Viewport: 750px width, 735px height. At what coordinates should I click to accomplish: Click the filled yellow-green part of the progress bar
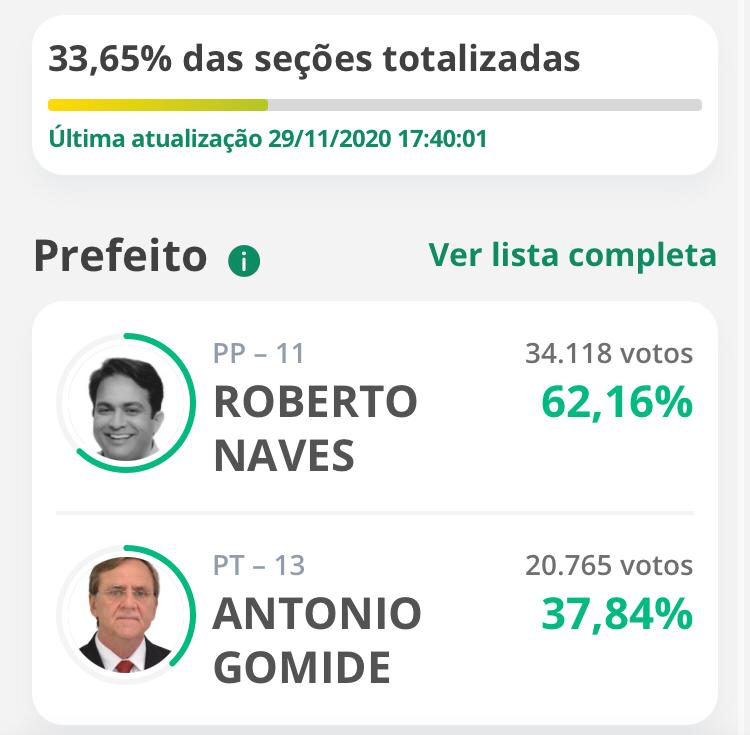click(x=158, y=105)
